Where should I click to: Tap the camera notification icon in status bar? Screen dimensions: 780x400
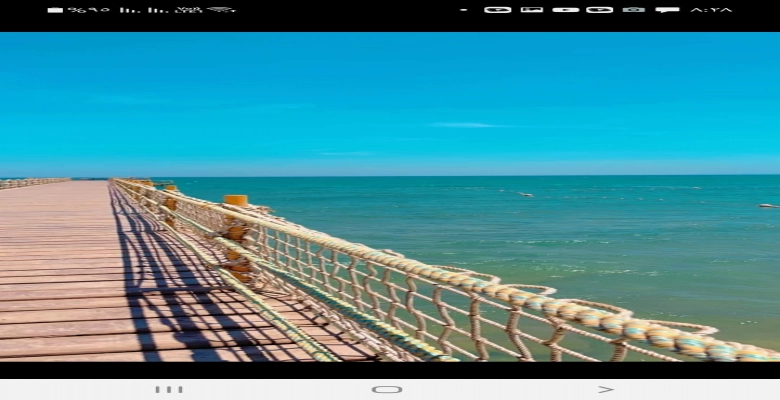point(633,10)
